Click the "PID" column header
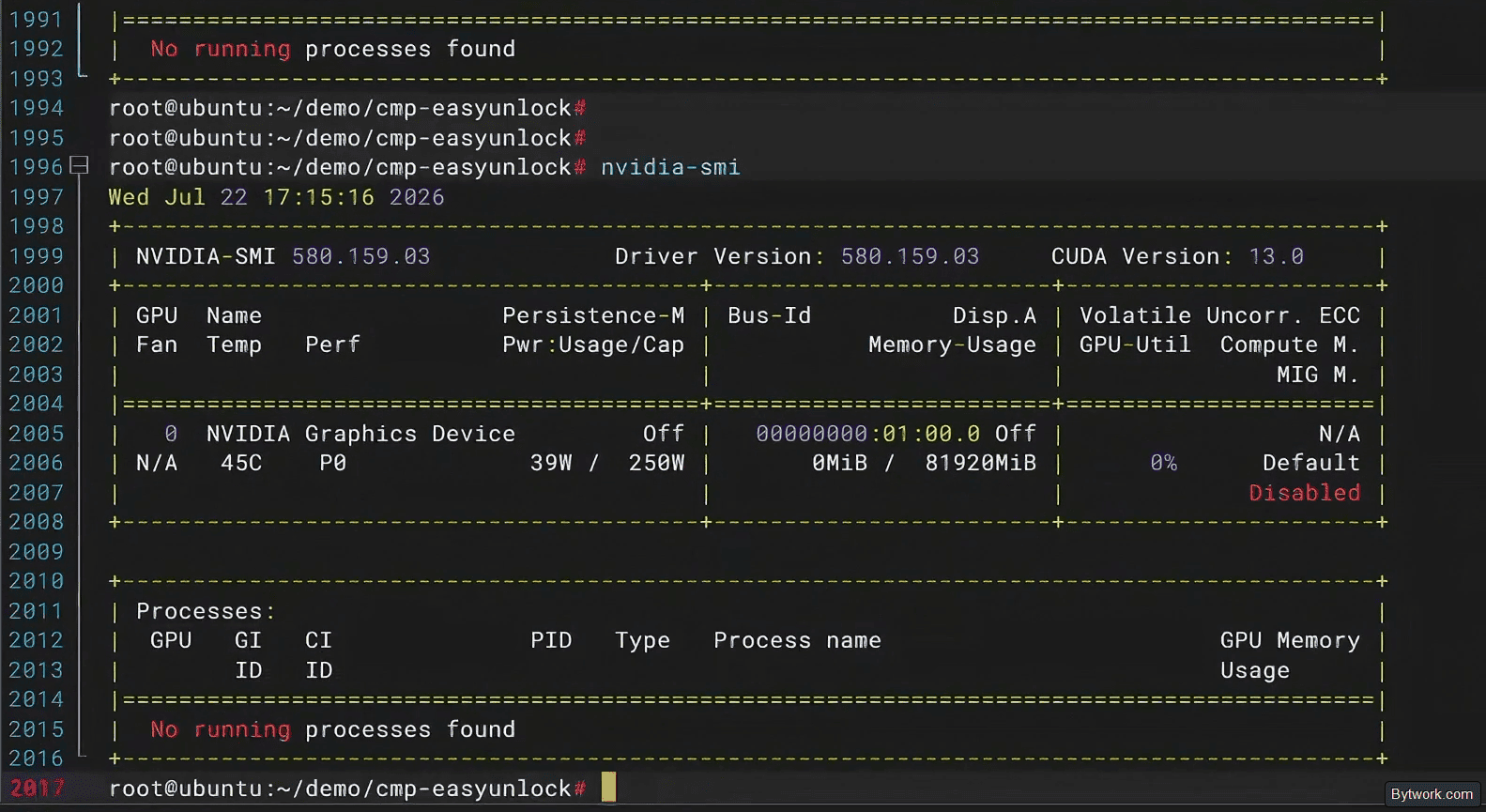1486x812 pixels. [x=551, y=640]
